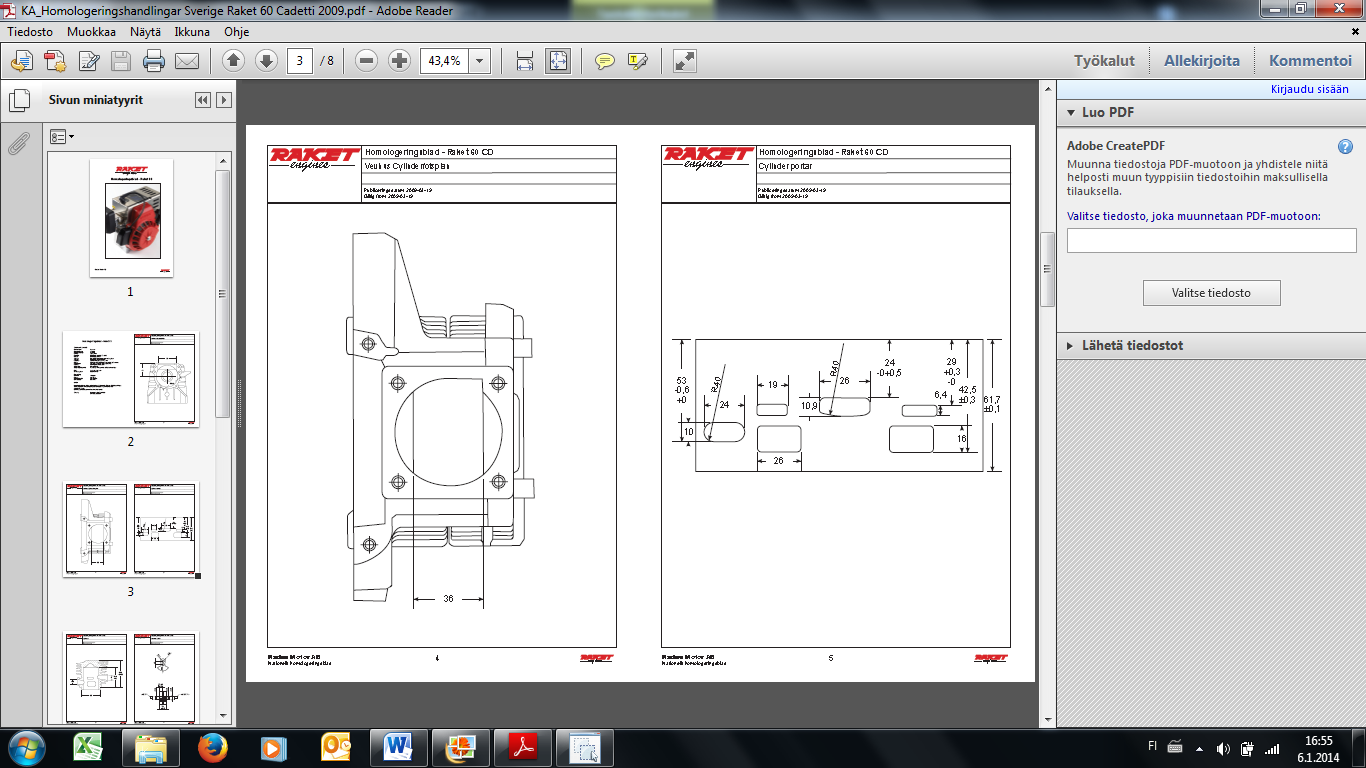
Task: Click the Adobe Reader taskbar icon
Action: pos(523,747)
